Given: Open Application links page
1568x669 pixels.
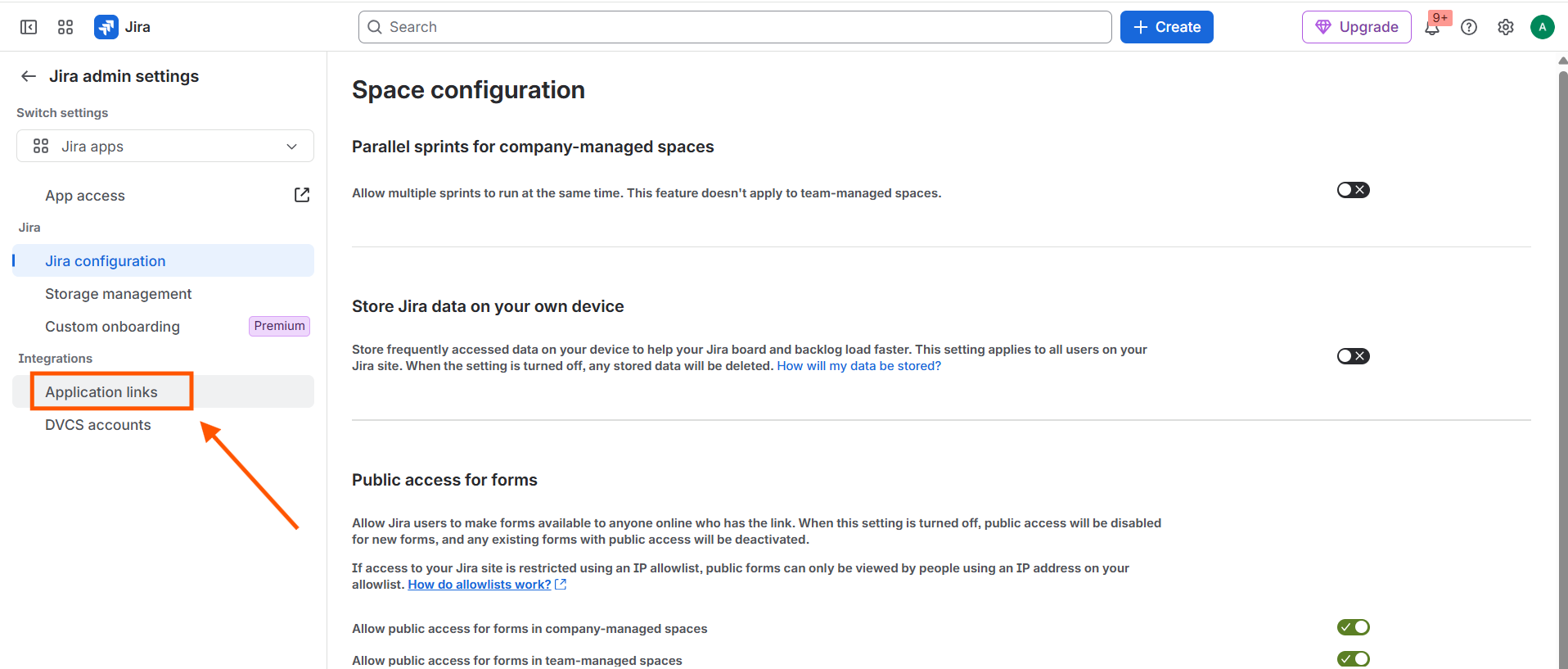Looking at the screenshot, I should click(164, 391).
